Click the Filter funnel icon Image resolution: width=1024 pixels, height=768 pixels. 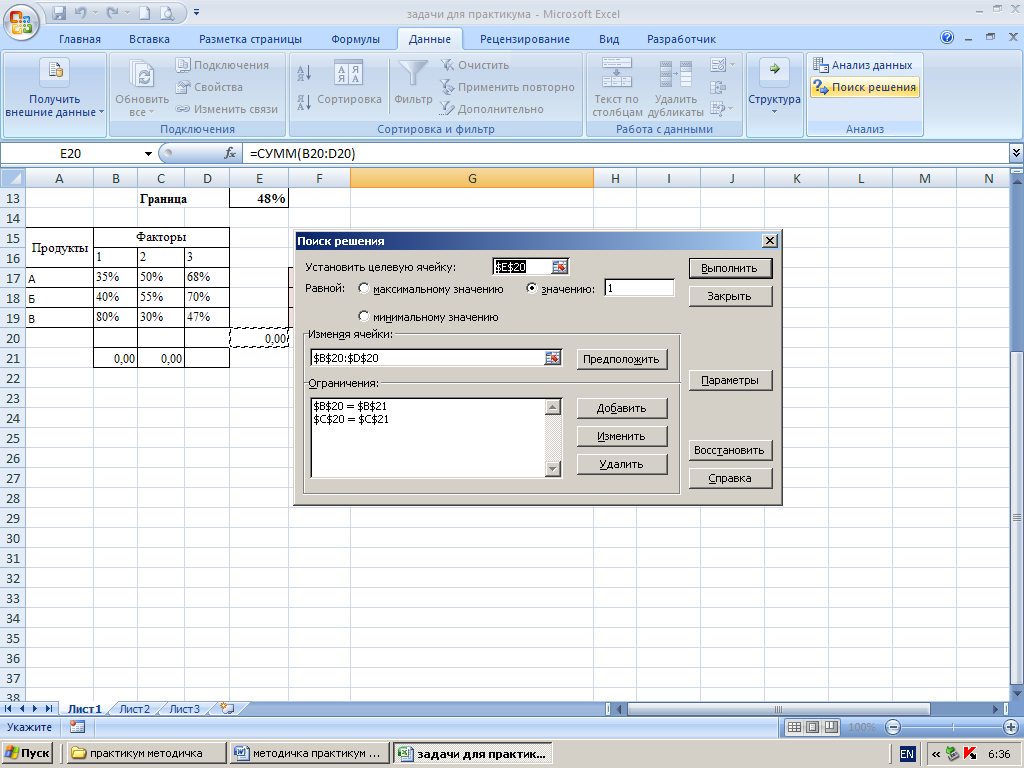[413, 74]
